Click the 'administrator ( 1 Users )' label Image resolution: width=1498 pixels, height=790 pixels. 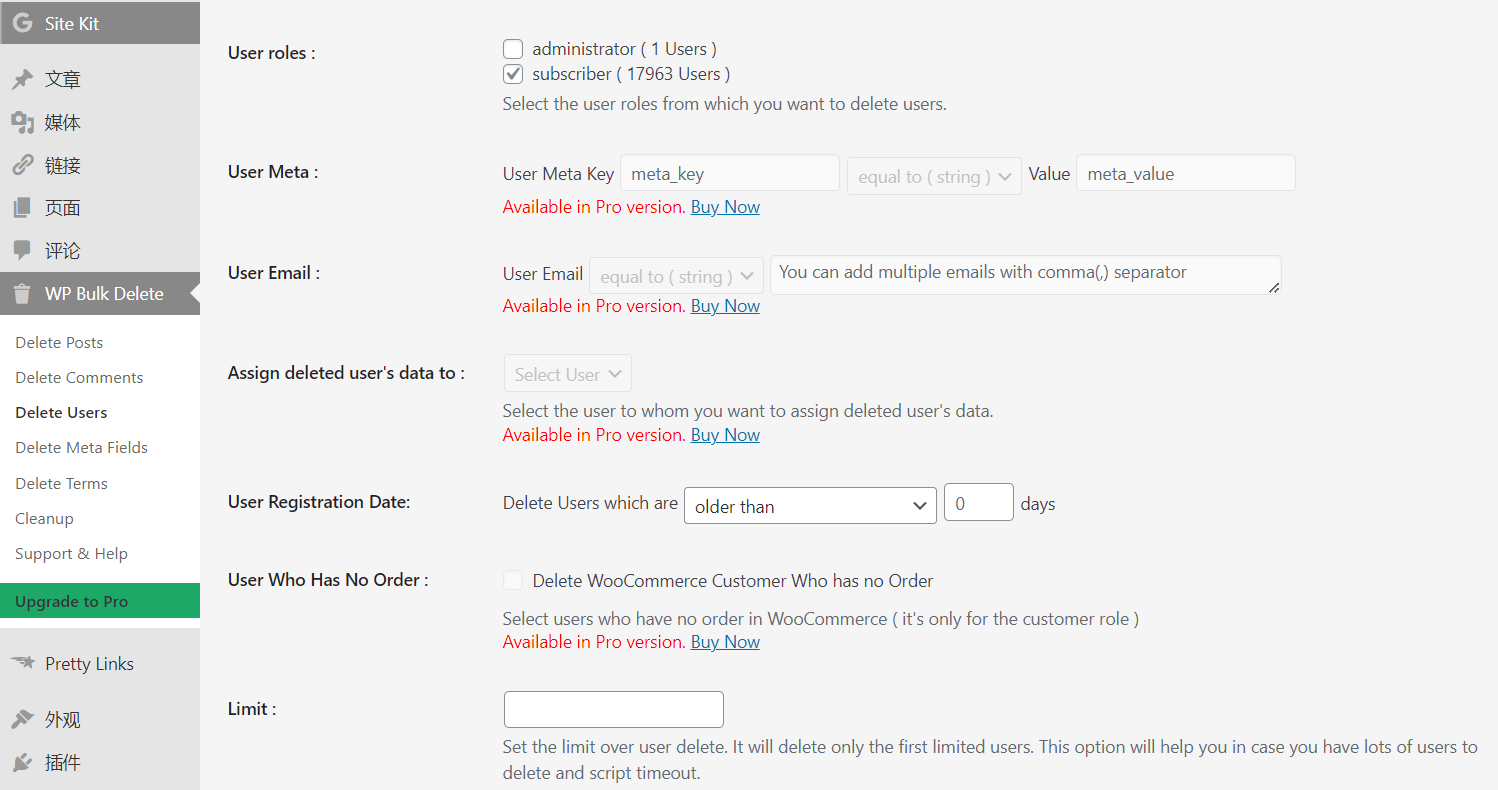pos(624,49)
